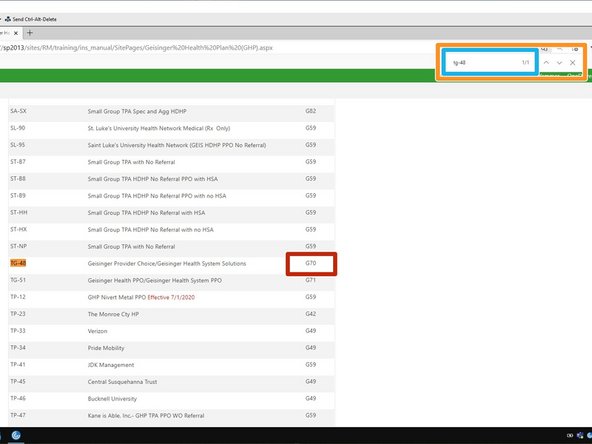Select ST-87 code cell
592x444 pixels.
pos(18,162)
